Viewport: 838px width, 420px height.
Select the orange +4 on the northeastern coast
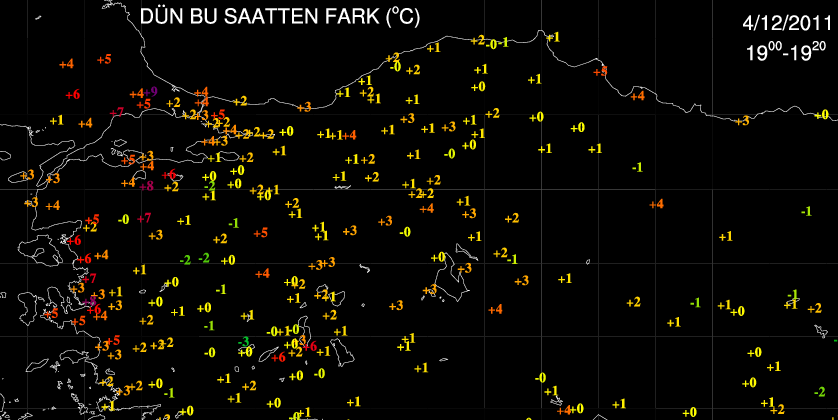coord(637,96)
